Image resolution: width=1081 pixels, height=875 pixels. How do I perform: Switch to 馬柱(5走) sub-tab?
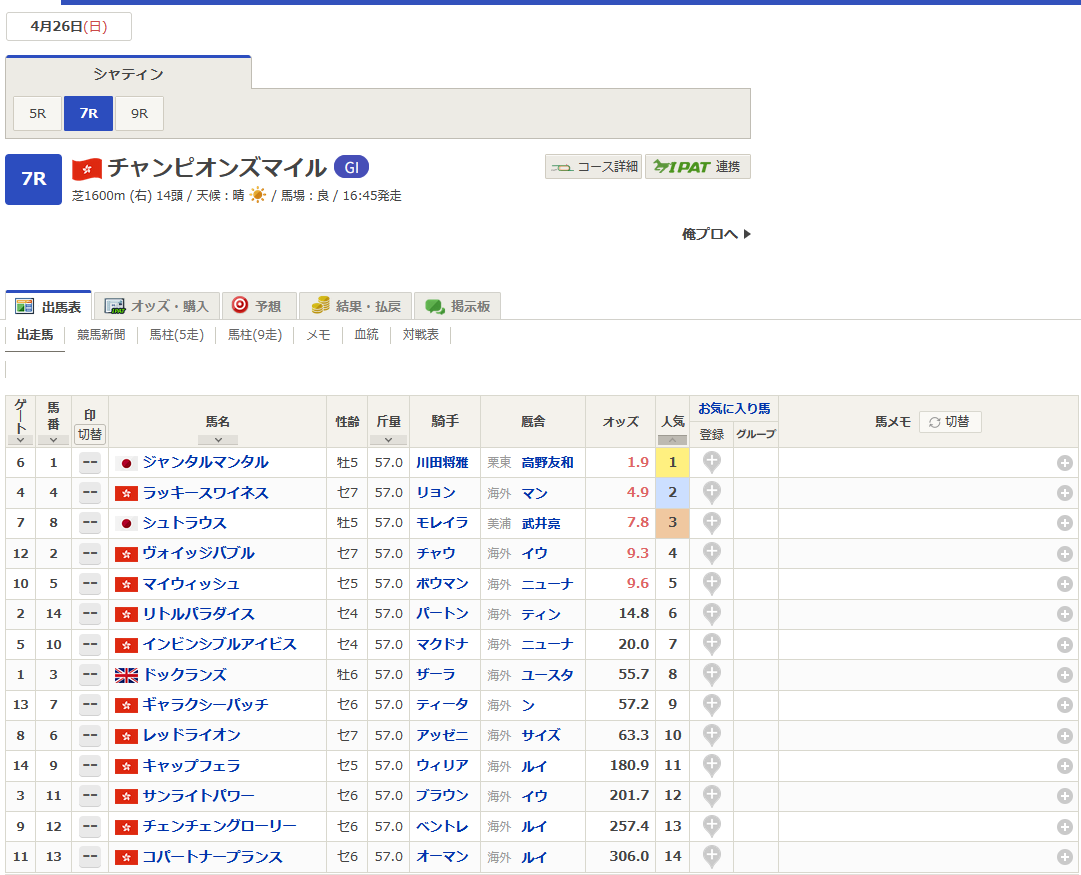point(176,335)
